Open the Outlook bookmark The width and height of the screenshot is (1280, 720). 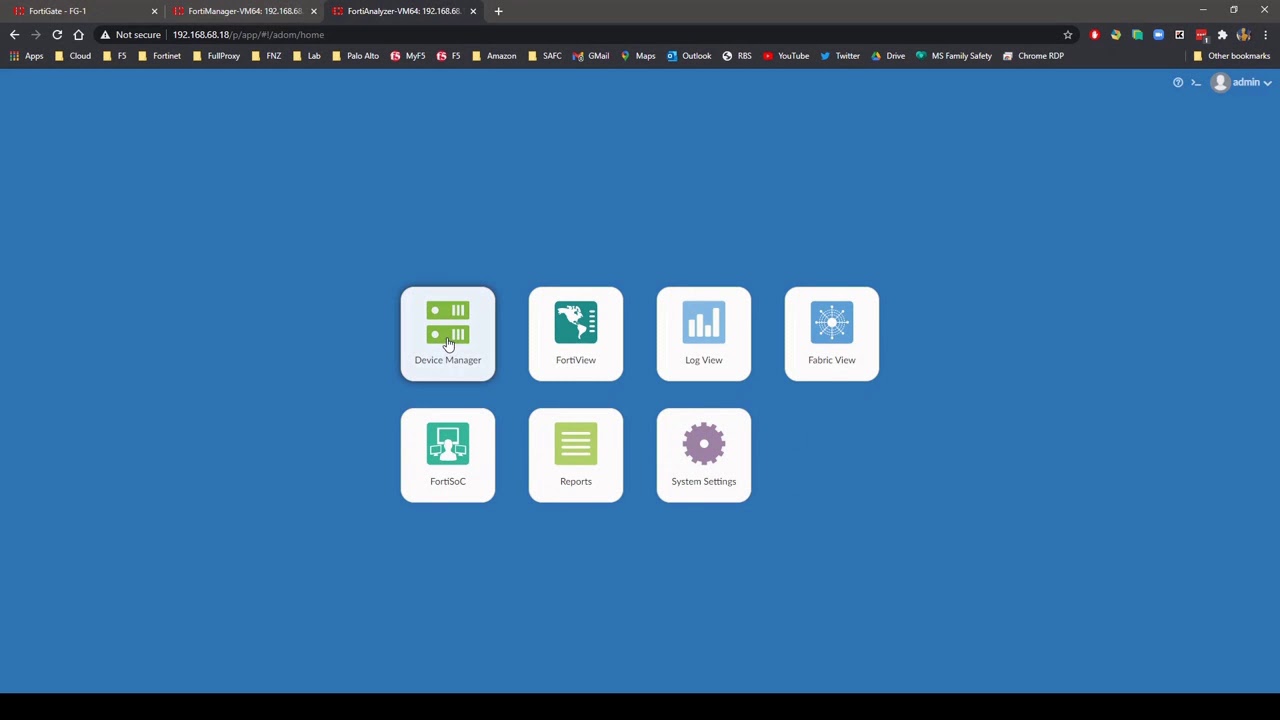(689, 56)
